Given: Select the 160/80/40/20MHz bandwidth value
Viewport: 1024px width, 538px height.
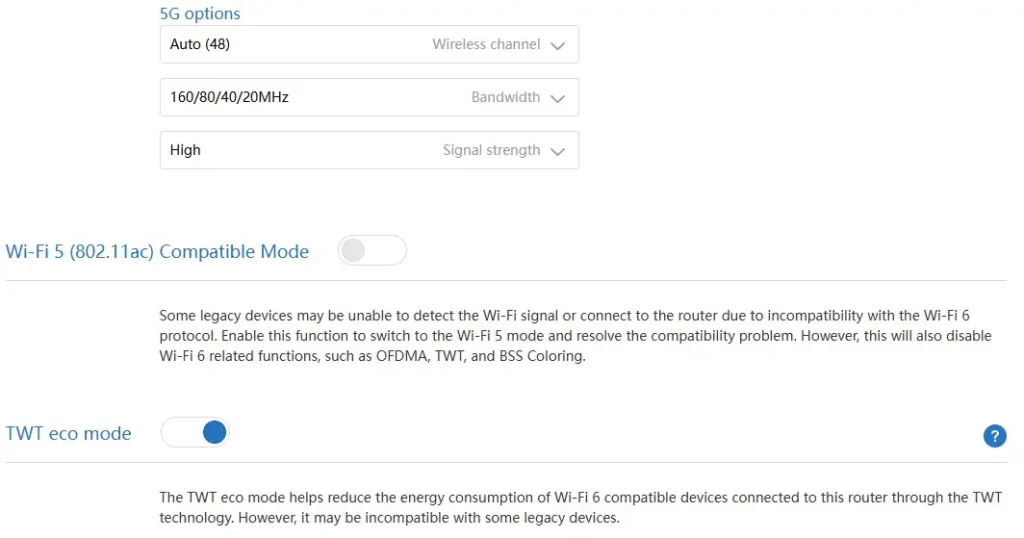Looking at the screenshot, I should (x=229, y=97).
